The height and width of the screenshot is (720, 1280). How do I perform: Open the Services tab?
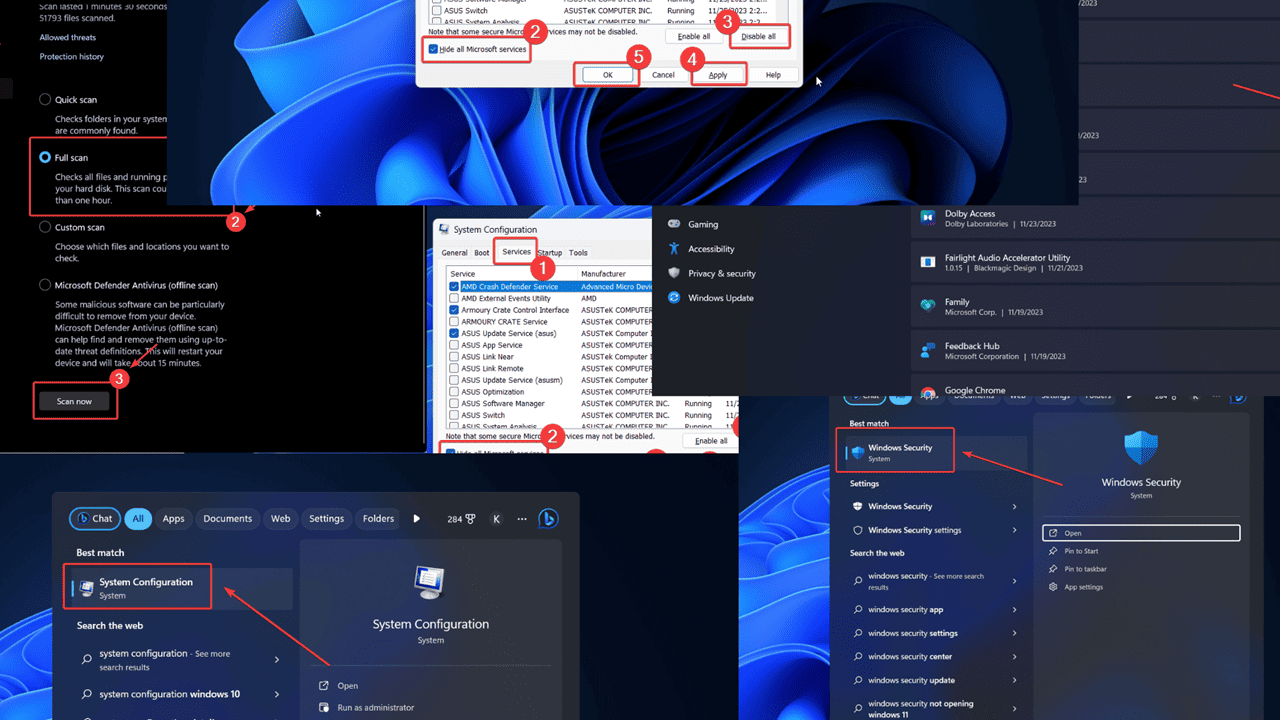pos(516,252)
